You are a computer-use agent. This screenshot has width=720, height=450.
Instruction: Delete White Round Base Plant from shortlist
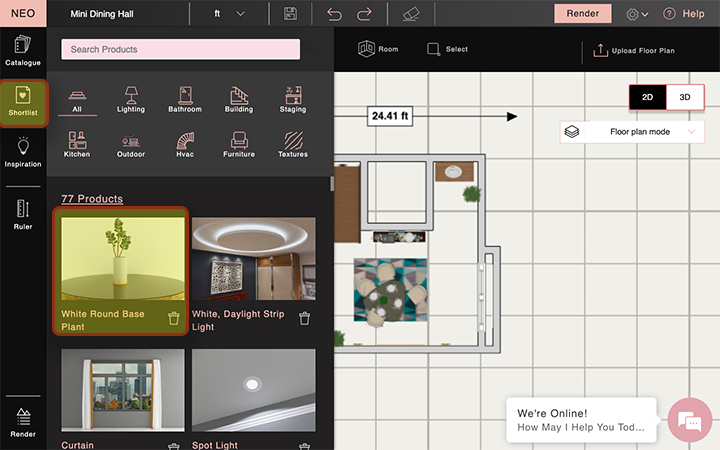(174, 318)
